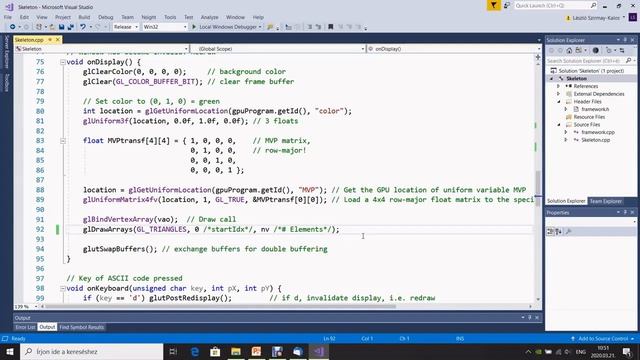This screenshot has height=360, width=640.
Task: Click Add to Source Control
Action: click(603, 338)
